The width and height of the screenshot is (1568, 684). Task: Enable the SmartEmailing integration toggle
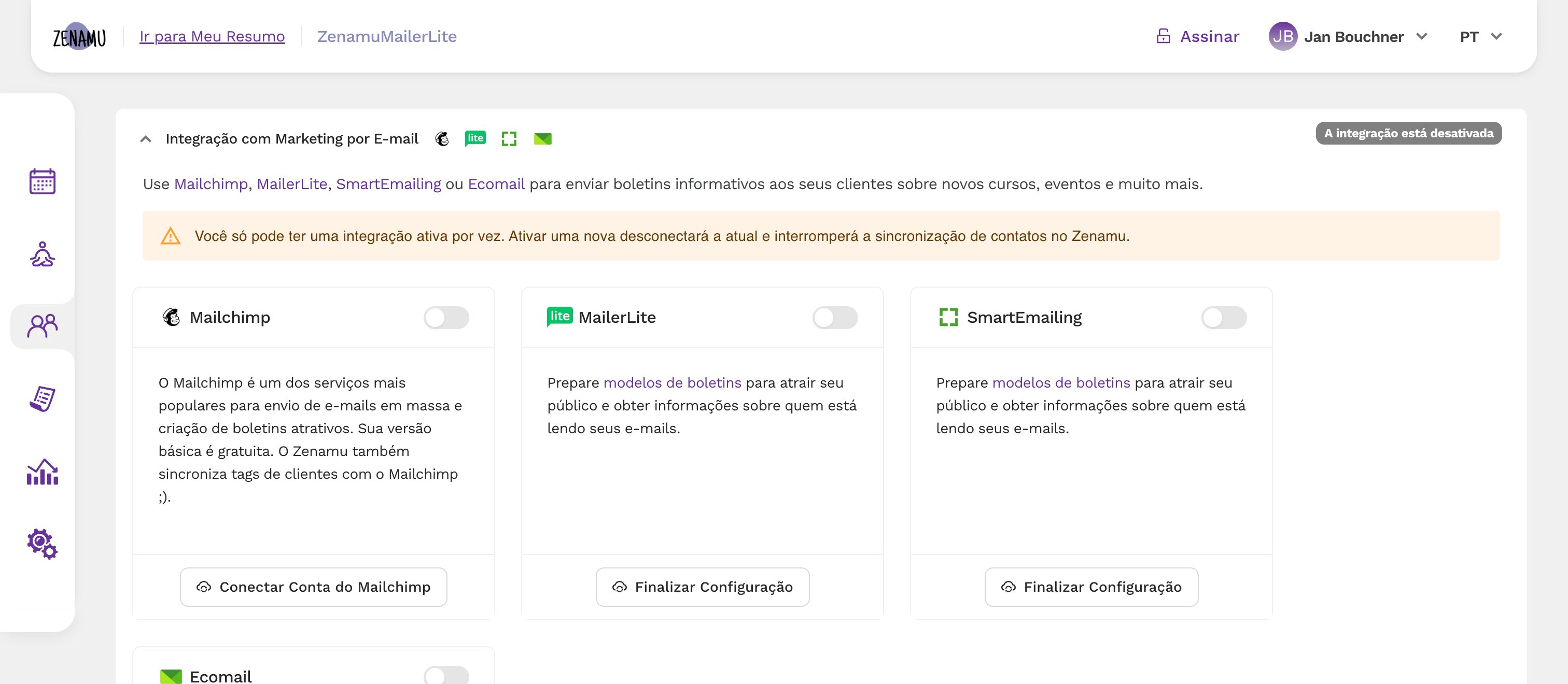(1224, 318)
